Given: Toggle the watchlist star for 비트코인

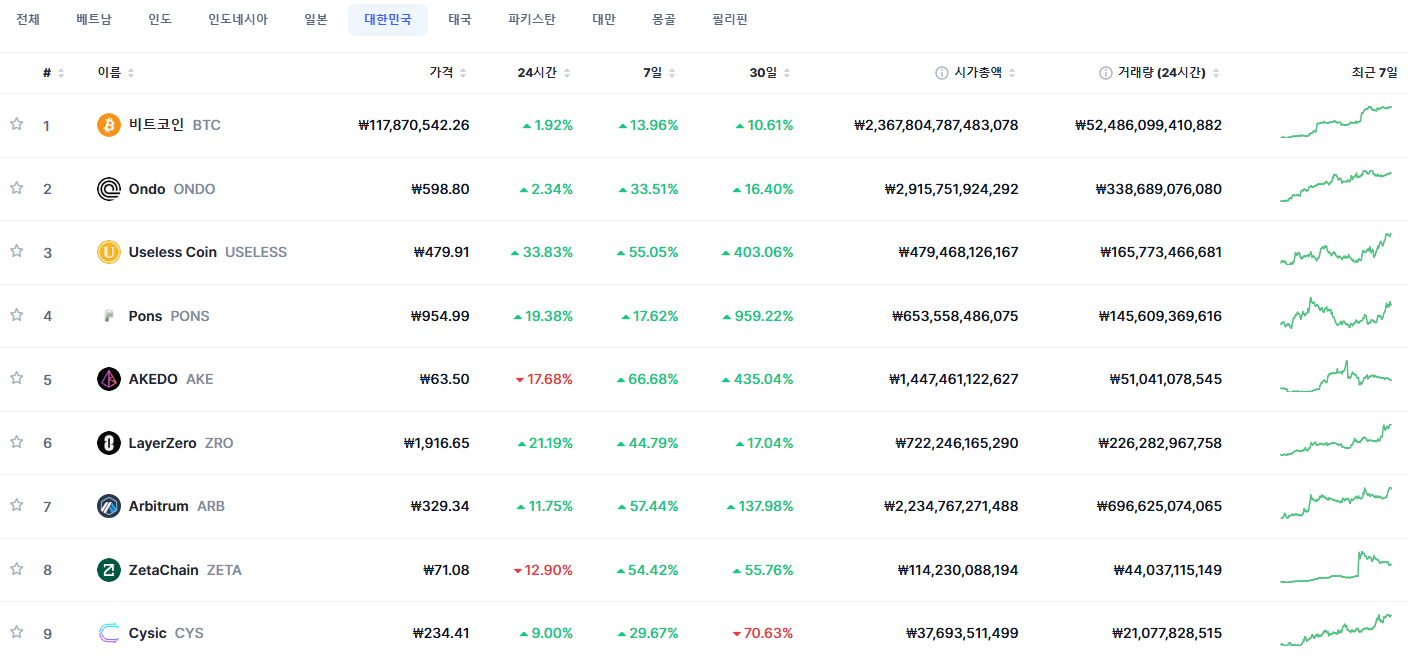Looking at the screenshot, I should pyautogui.click(x=16, y=124).
